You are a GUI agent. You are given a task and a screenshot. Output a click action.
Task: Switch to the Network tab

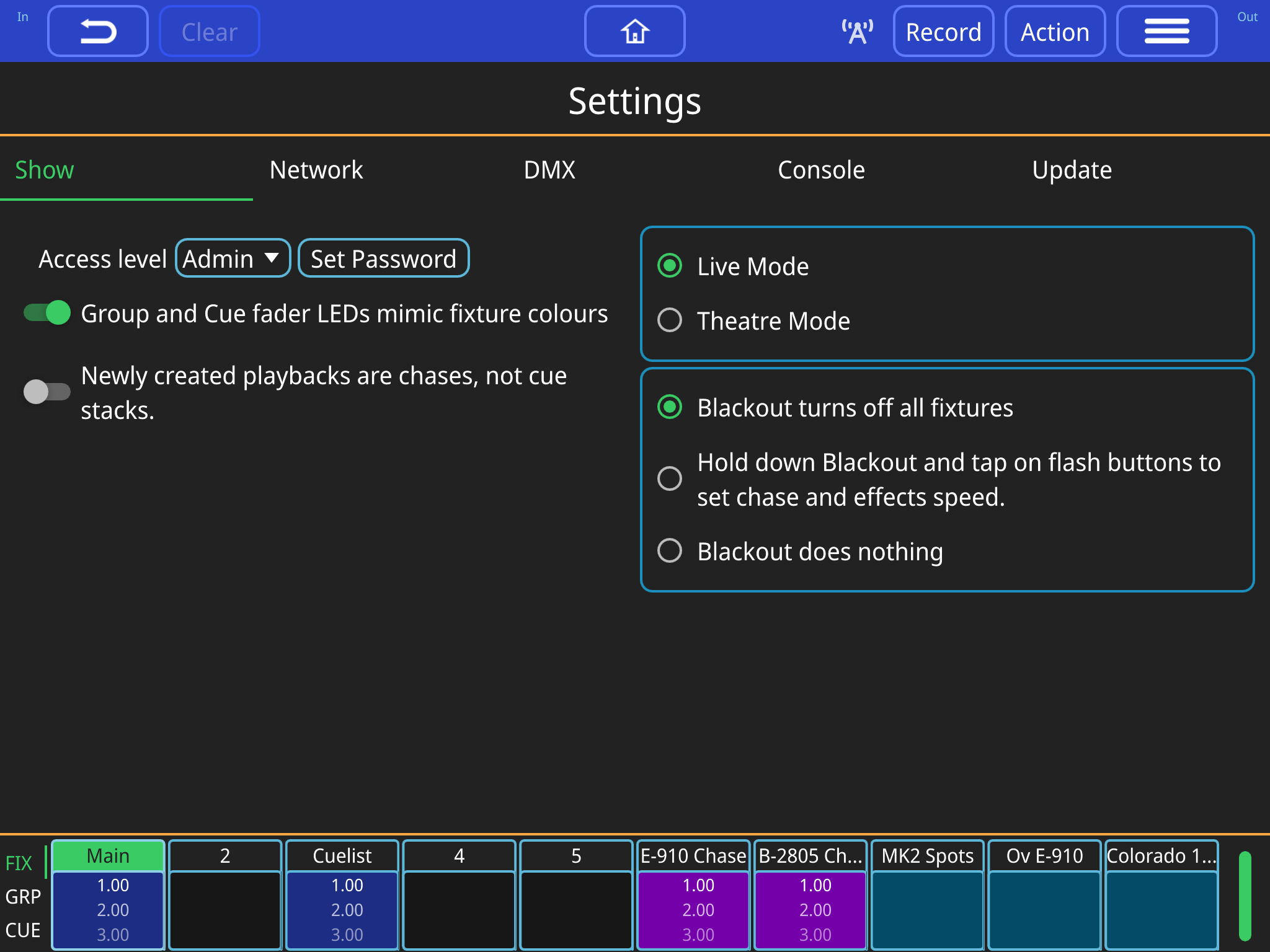coord(316,170)
